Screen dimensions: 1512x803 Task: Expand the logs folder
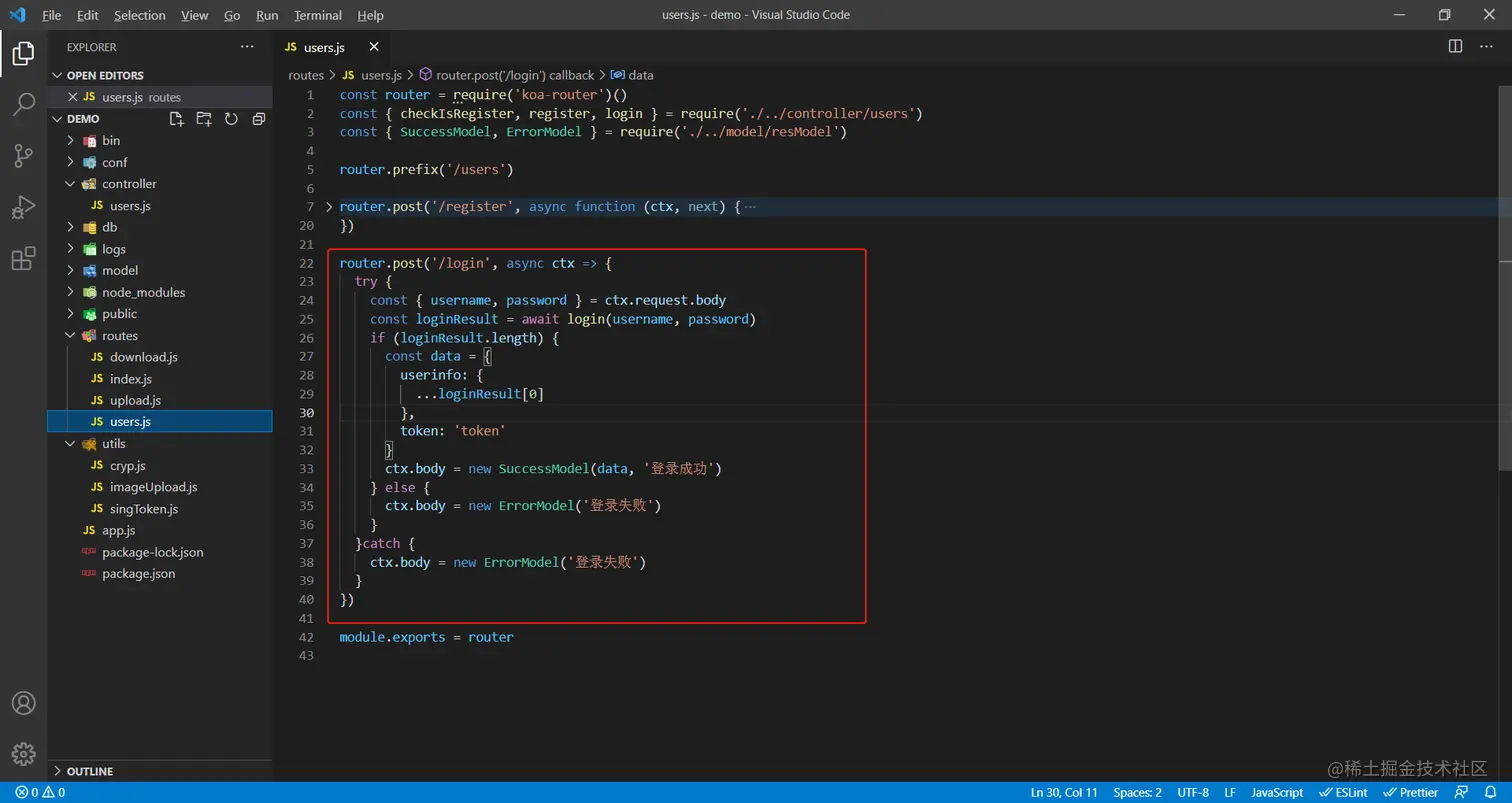(x=70, y=249)
